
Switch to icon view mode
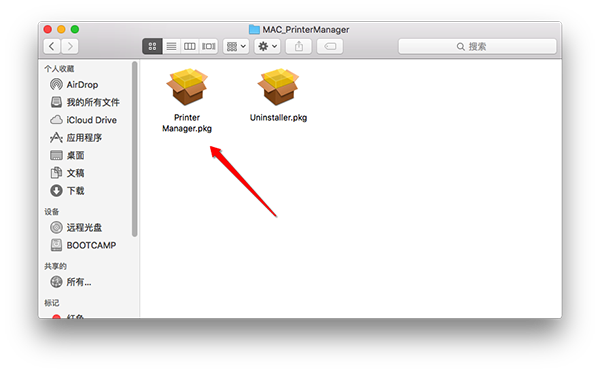point(152,46)
